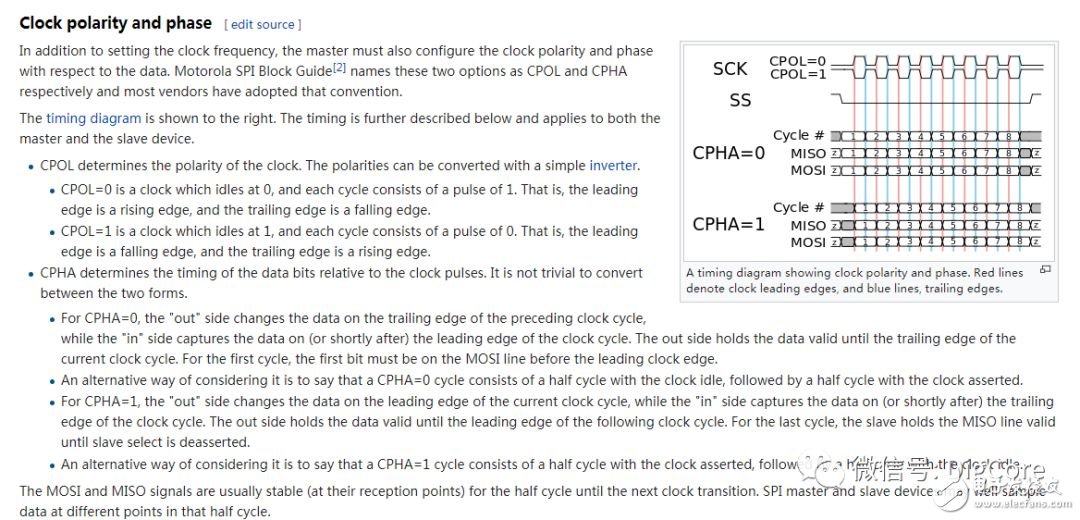
Task: Click the CPHA=0 label in the diagram
Action: pos(728,153)
